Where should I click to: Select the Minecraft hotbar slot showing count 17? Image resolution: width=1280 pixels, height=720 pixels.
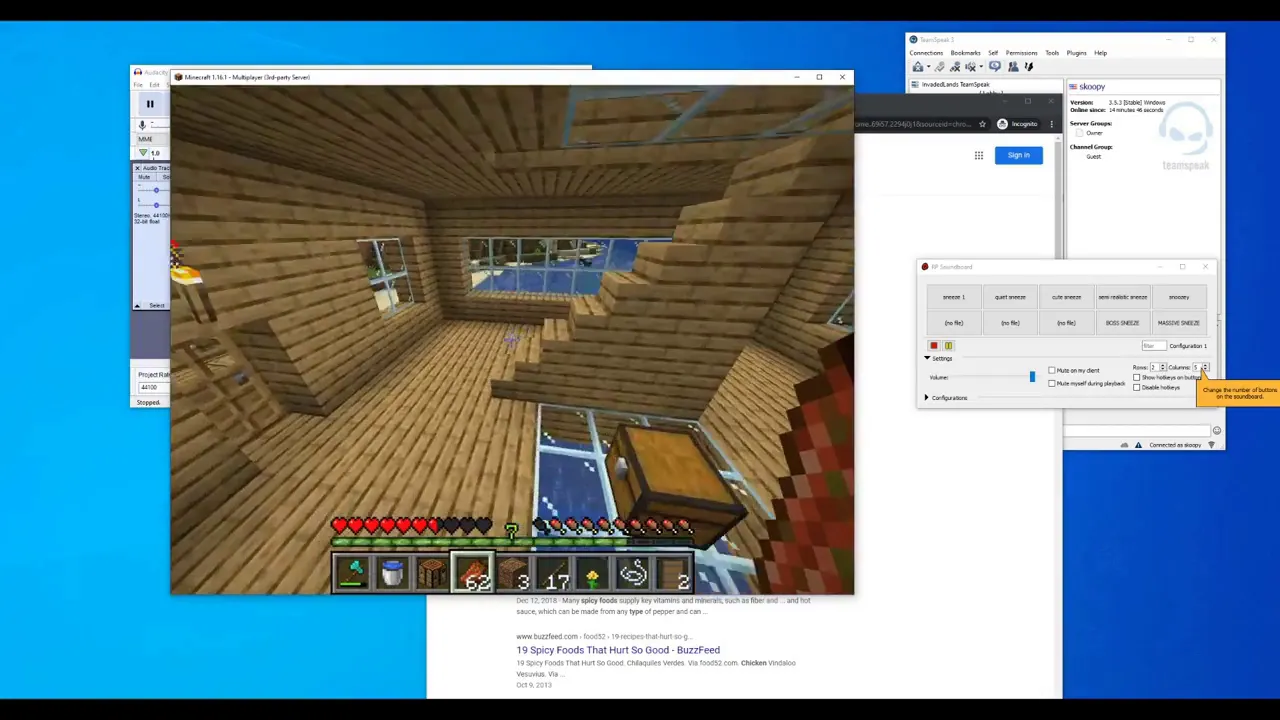click(x=552, y=572)
